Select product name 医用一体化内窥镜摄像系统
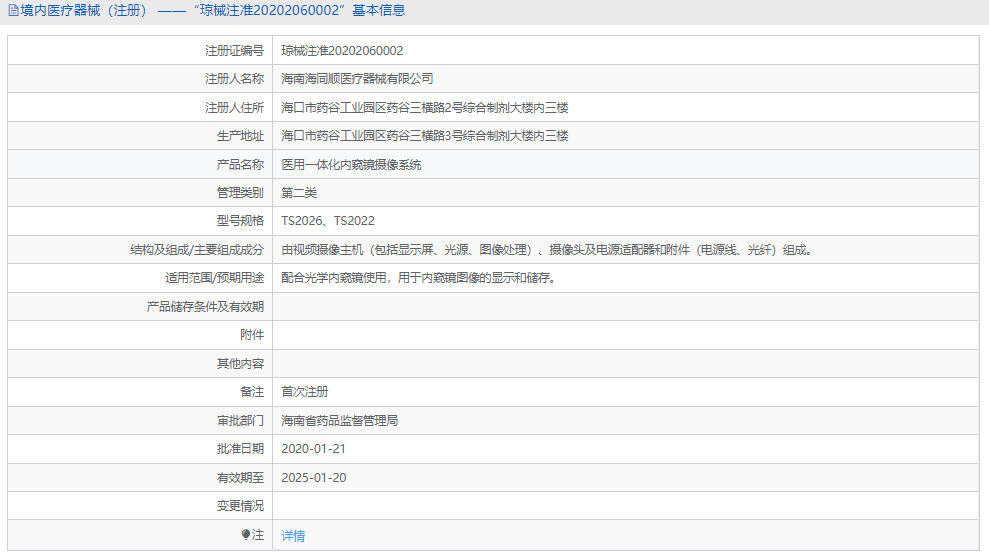The width and height of the screenshot is (989, 556). 351,165
